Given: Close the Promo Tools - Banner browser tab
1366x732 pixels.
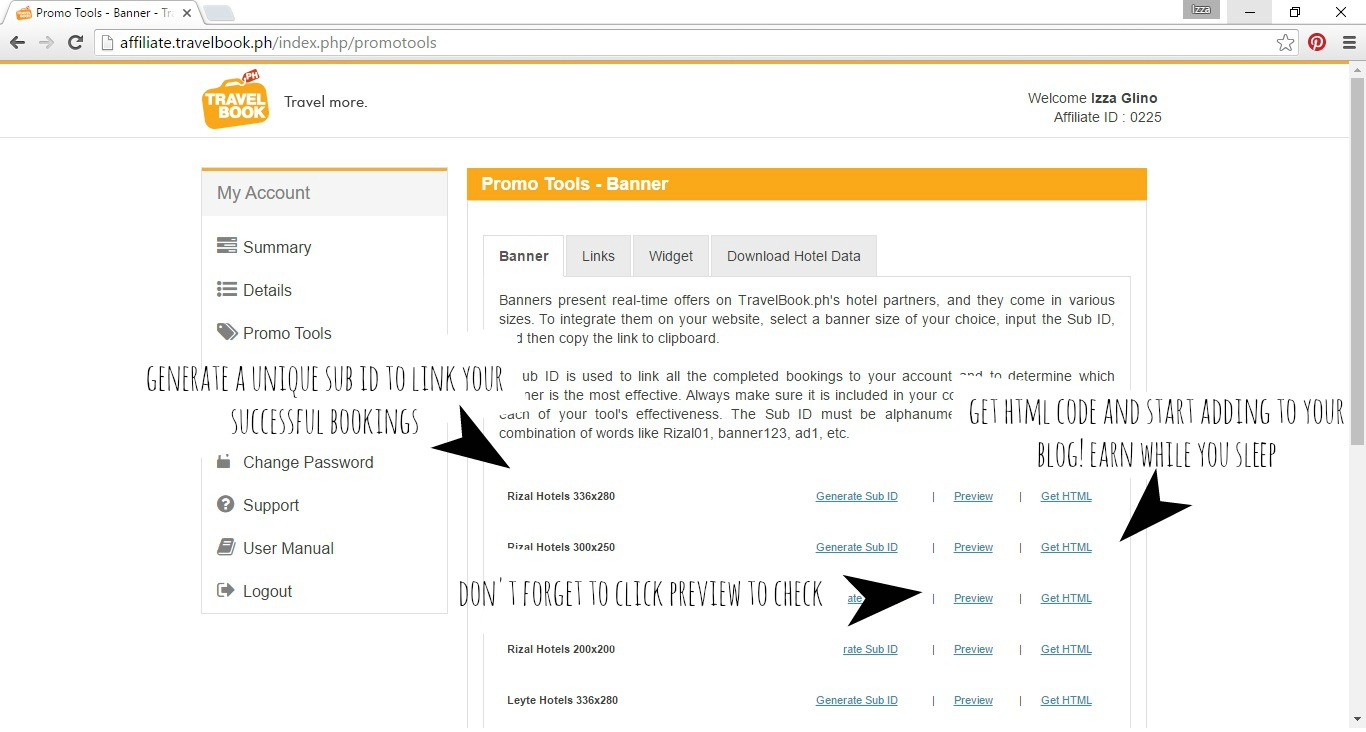Looking at the screenshot, I should 186,13.
